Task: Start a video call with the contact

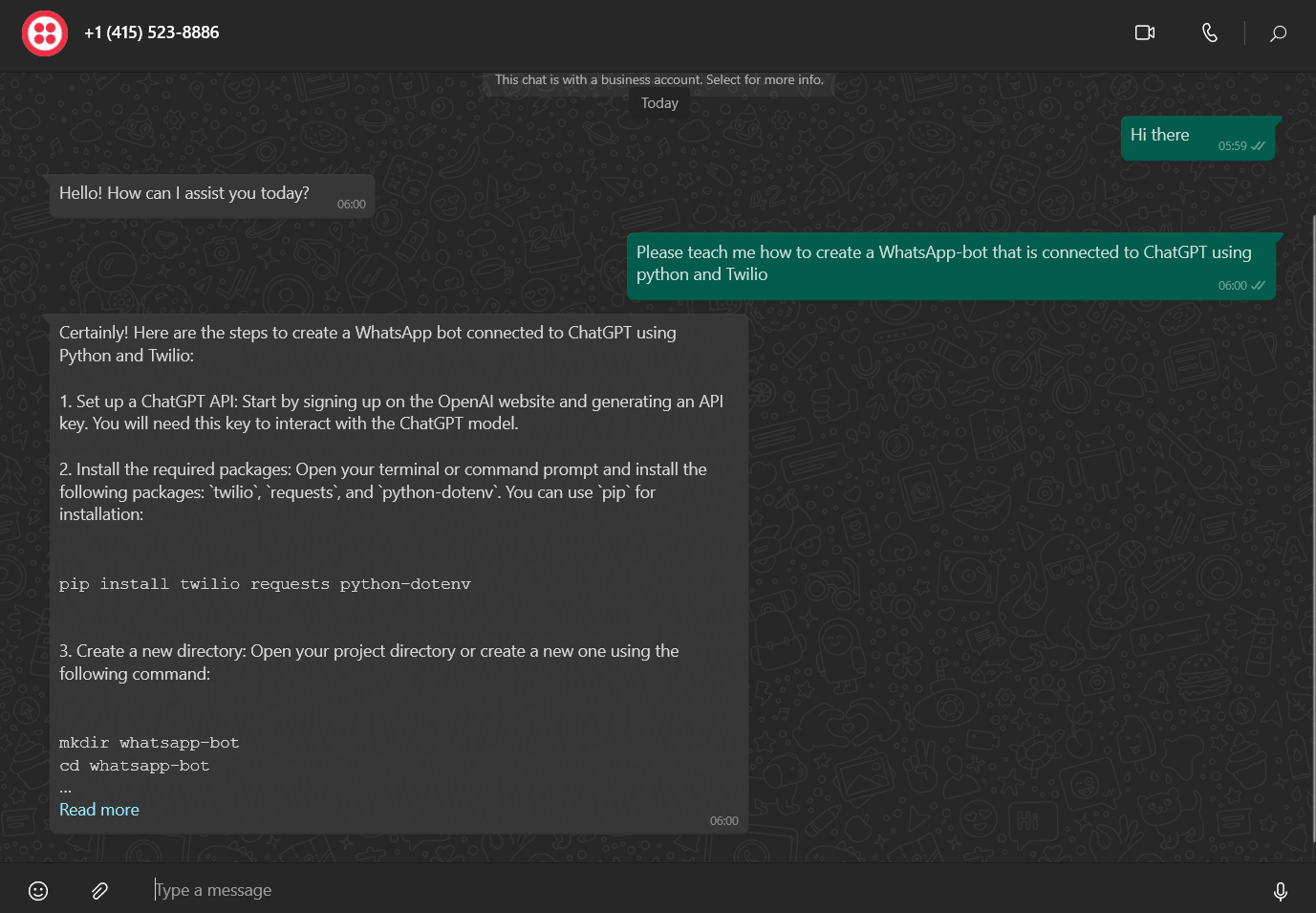Action: click(1144, 33)
